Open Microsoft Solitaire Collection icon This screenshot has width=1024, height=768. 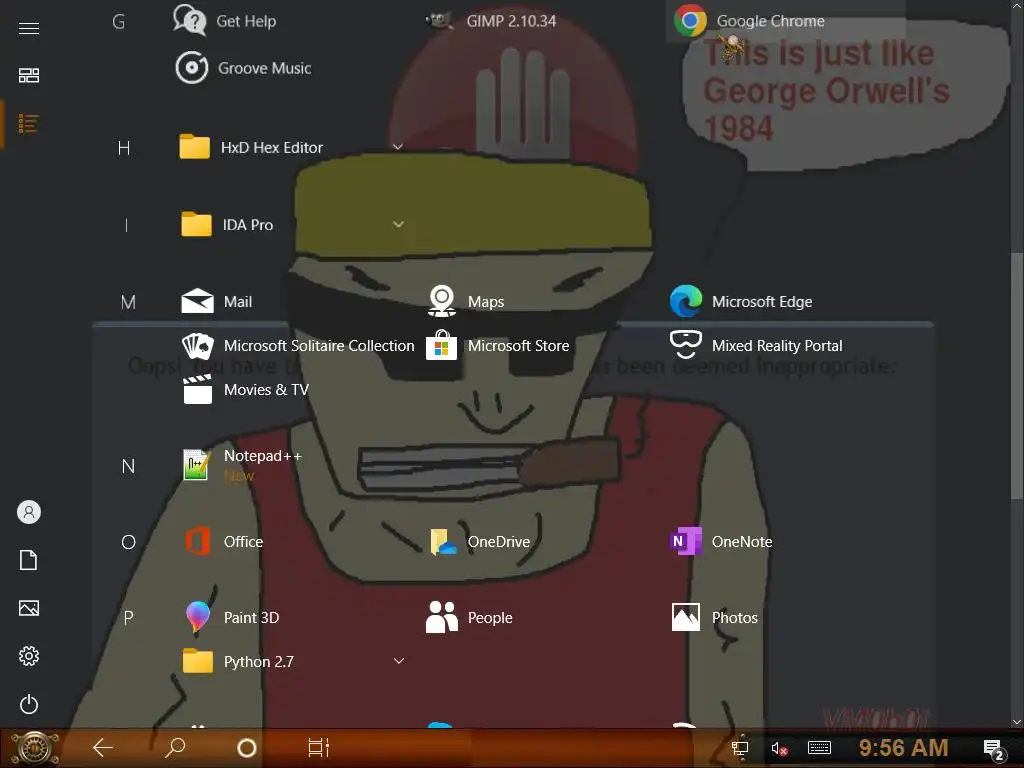tap(197, 345)
